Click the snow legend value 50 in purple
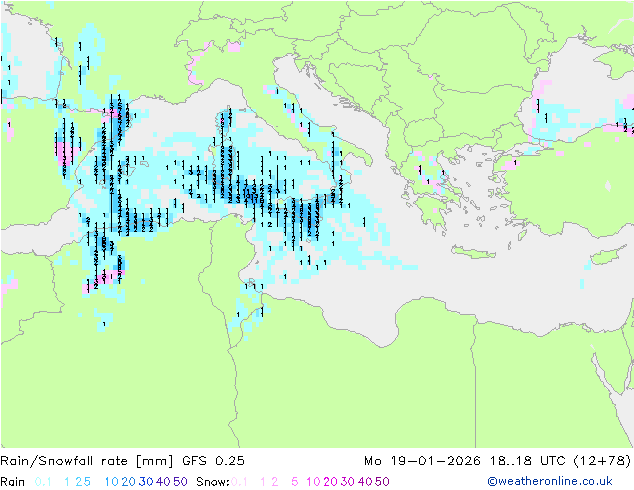634x490 pixels. (x=382, y=482)
